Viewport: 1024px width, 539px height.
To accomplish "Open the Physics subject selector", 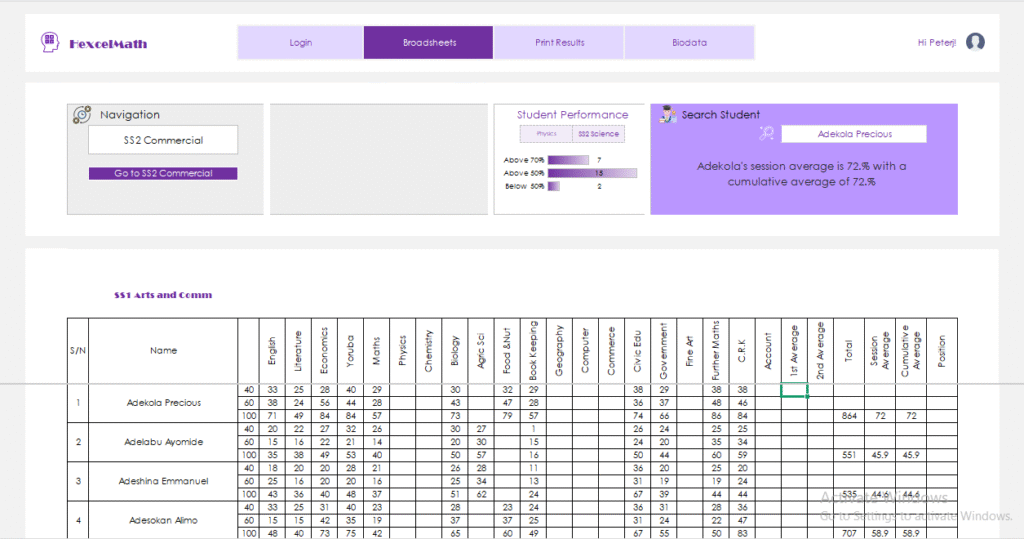I will tap(546, 134).
